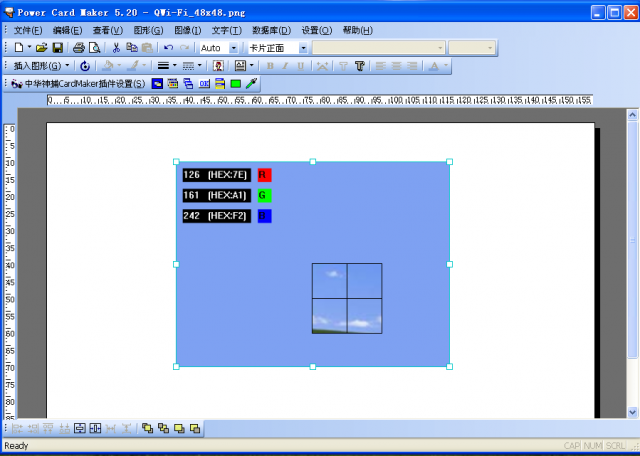Open the 文件(F) menu
The image size is (640, 456).
click(x=28, y=30)
